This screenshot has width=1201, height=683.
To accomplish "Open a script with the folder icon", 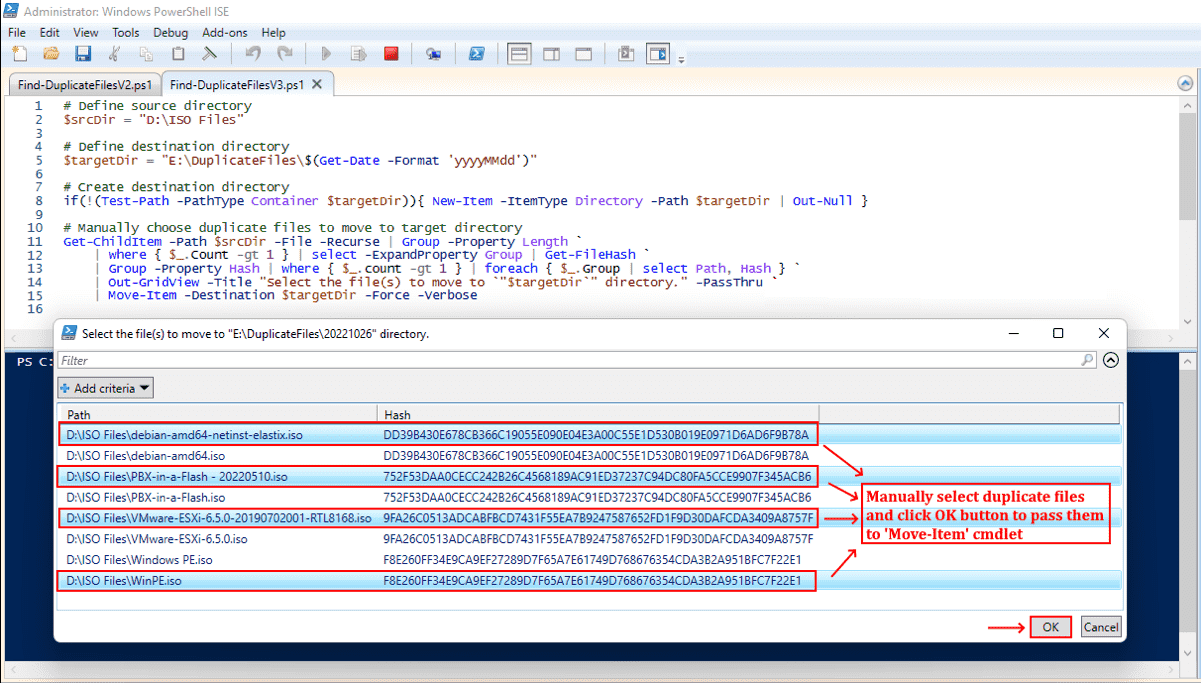I will (51, 54).
